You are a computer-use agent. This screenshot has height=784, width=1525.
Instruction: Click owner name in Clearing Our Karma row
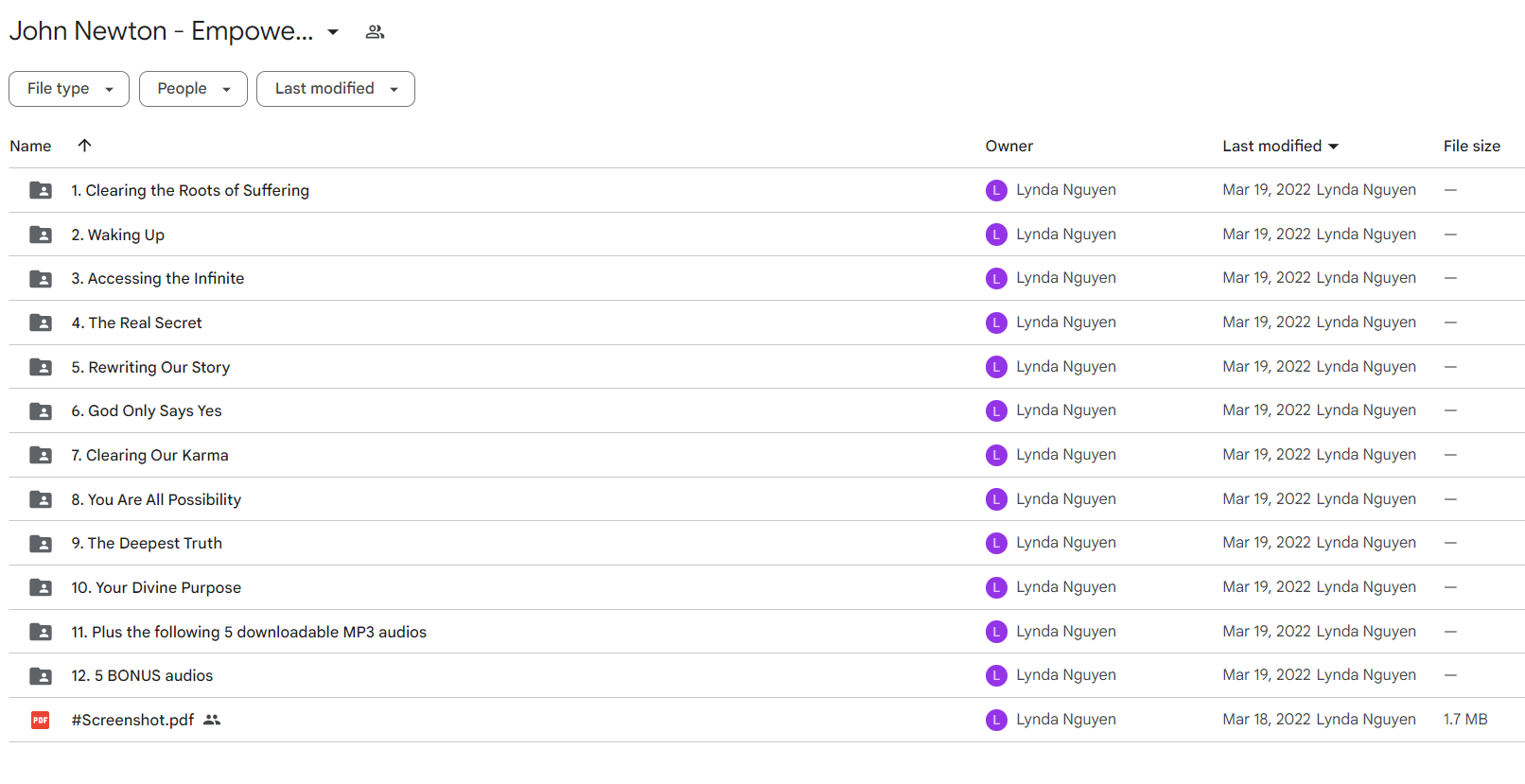(x=1066, y=454)
